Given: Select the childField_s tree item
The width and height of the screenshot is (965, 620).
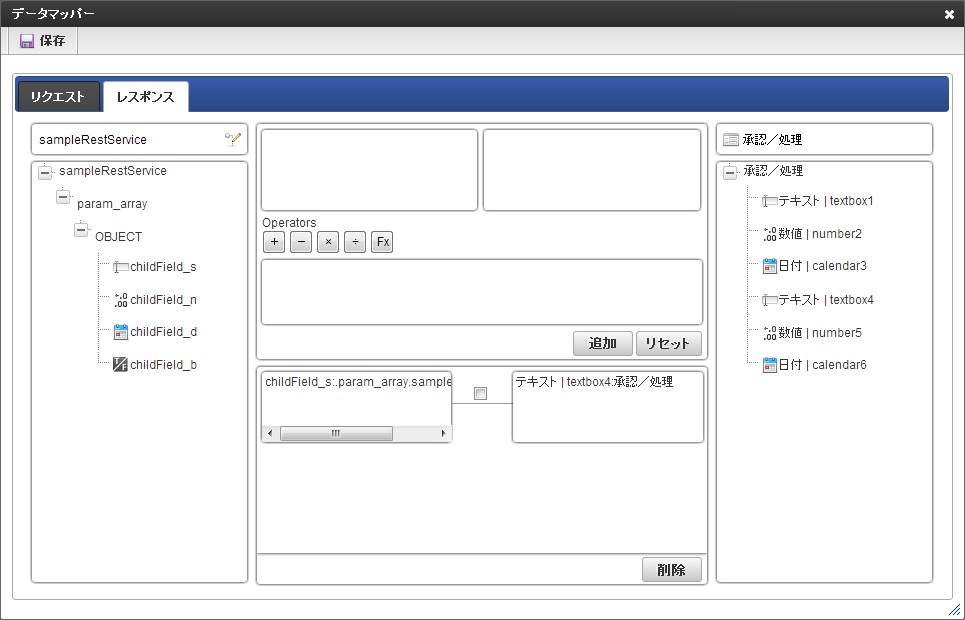Looking at the screenshot, I should [x=163, y=267].
